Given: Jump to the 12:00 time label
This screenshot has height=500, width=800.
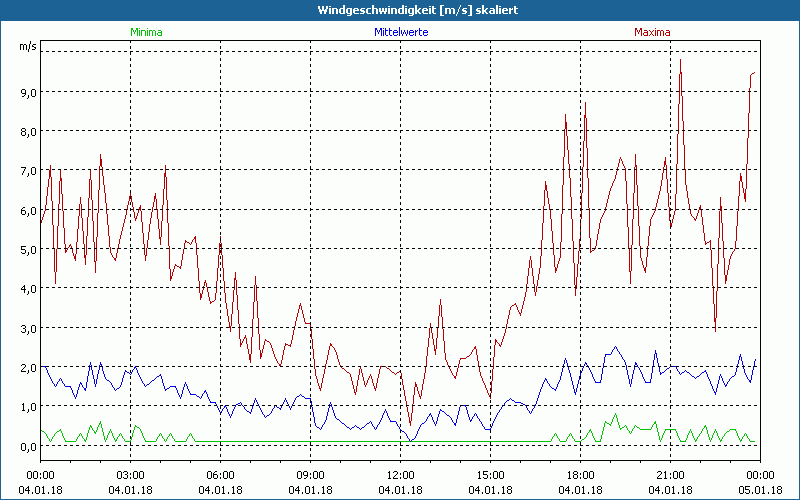Looking at the screenshot, I should (400, 474).
